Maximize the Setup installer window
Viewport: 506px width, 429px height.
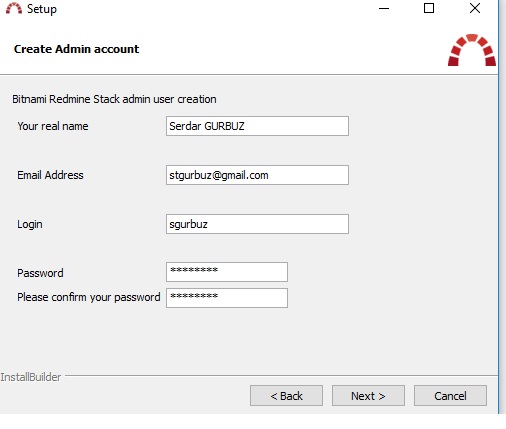(x=429, y=8)
